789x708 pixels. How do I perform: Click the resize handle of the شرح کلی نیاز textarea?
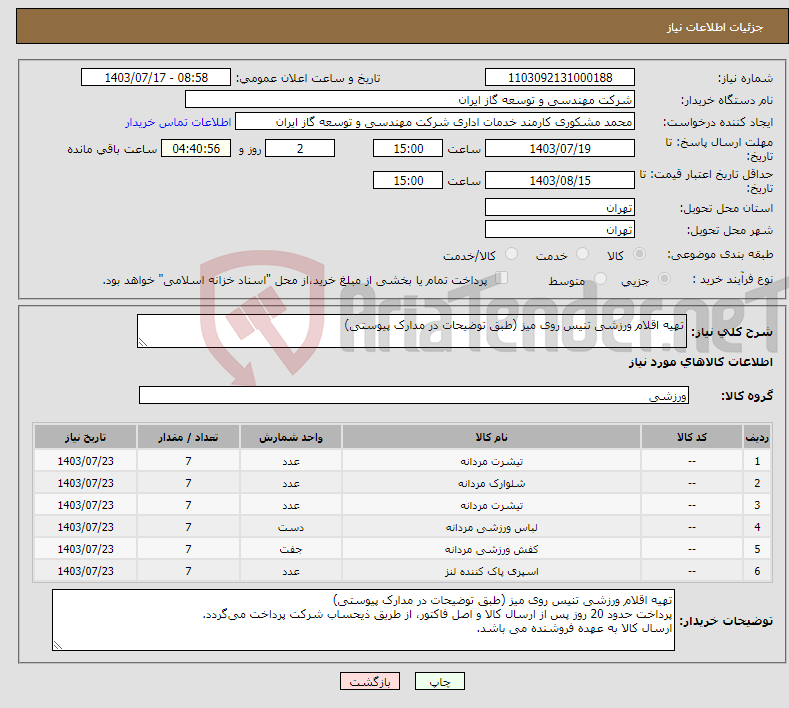[143, 342]
